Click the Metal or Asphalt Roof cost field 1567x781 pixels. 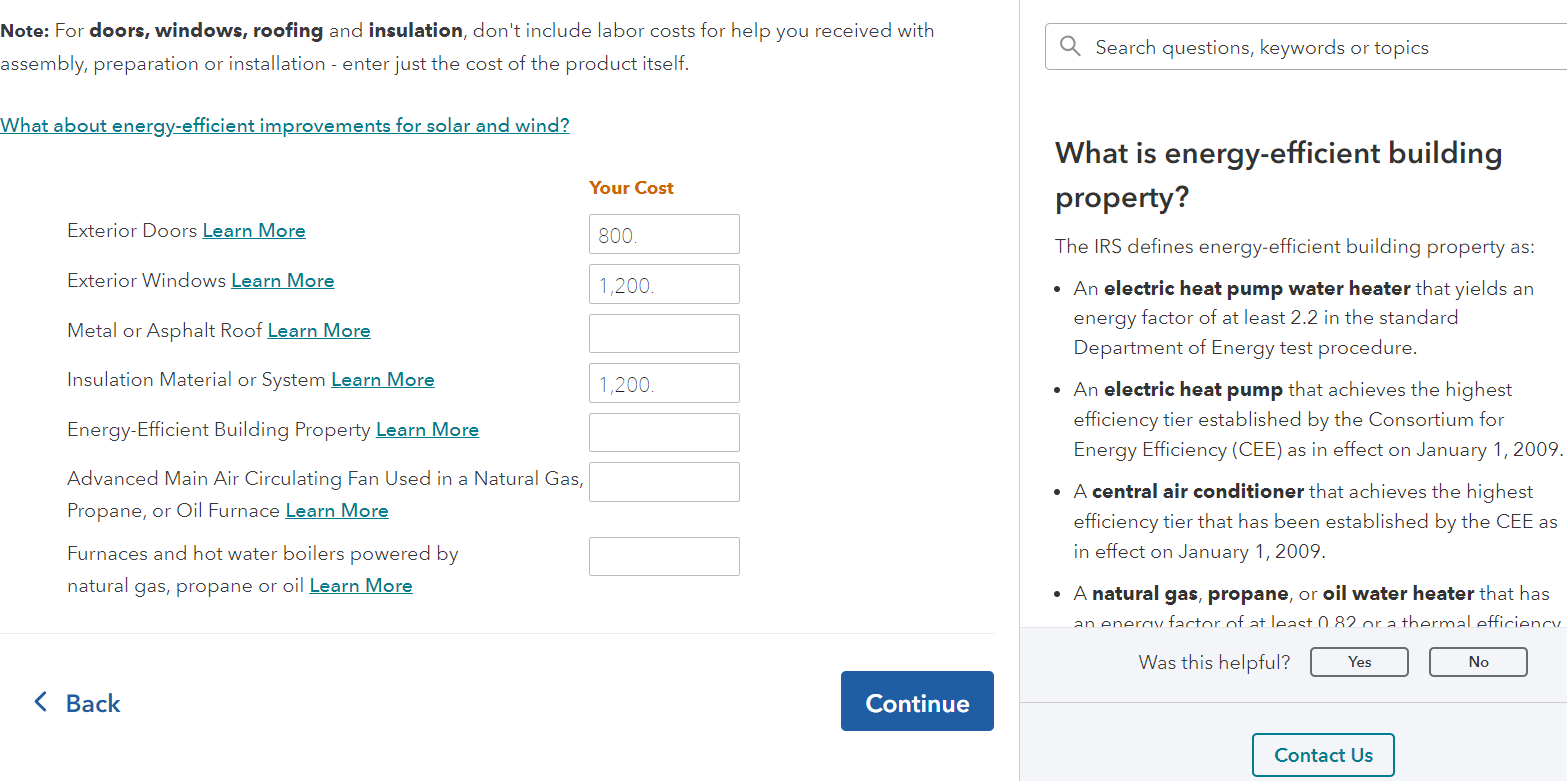664,333
